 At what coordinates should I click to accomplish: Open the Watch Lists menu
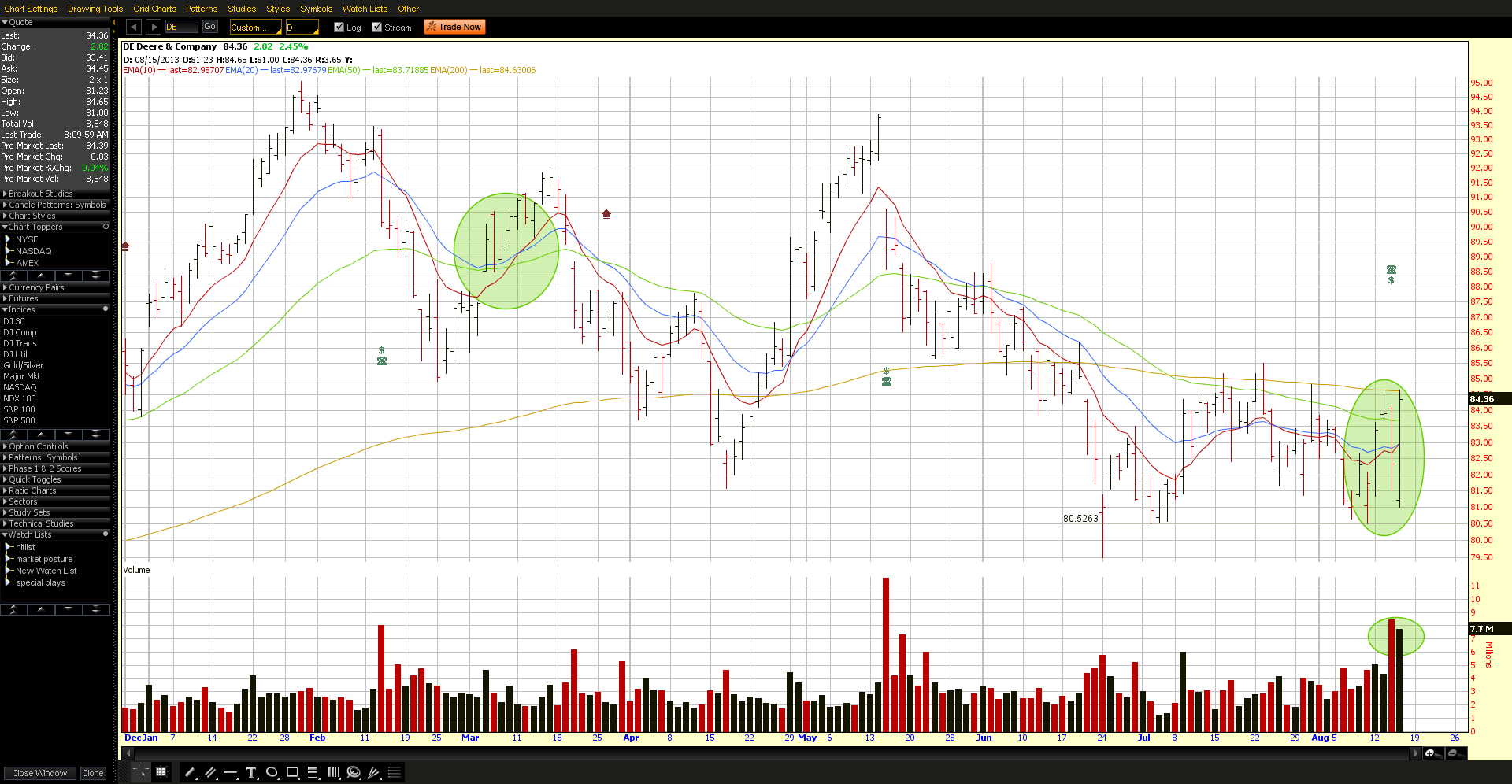(x=365, y=9)
